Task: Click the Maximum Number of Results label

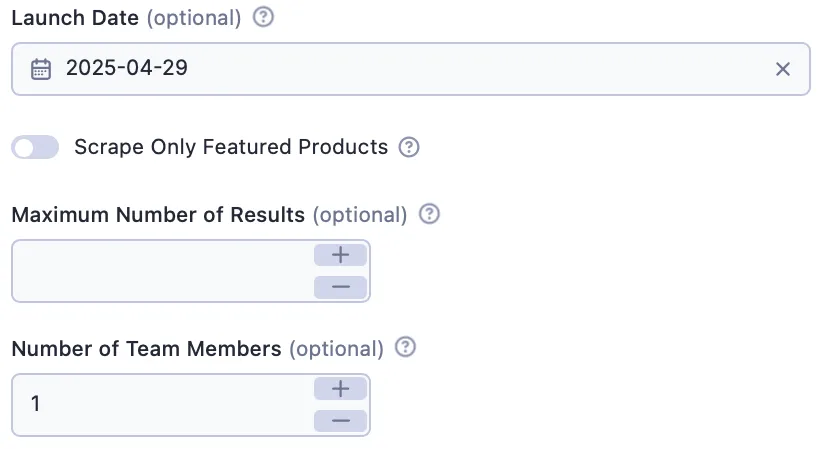Action: (158, 215)
